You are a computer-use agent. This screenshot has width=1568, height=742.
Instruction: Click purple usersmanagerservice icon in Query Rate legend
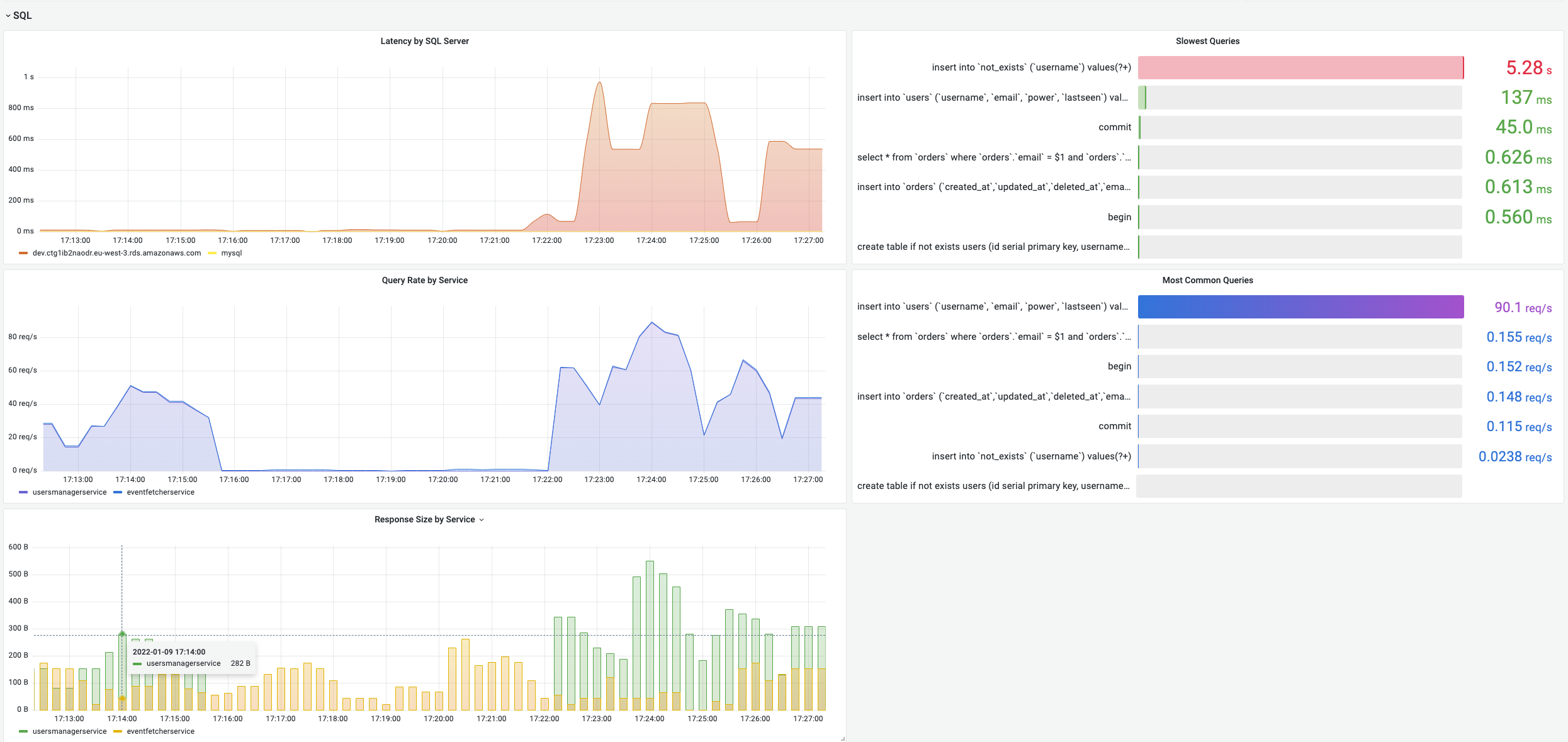[x=23, y=492]
